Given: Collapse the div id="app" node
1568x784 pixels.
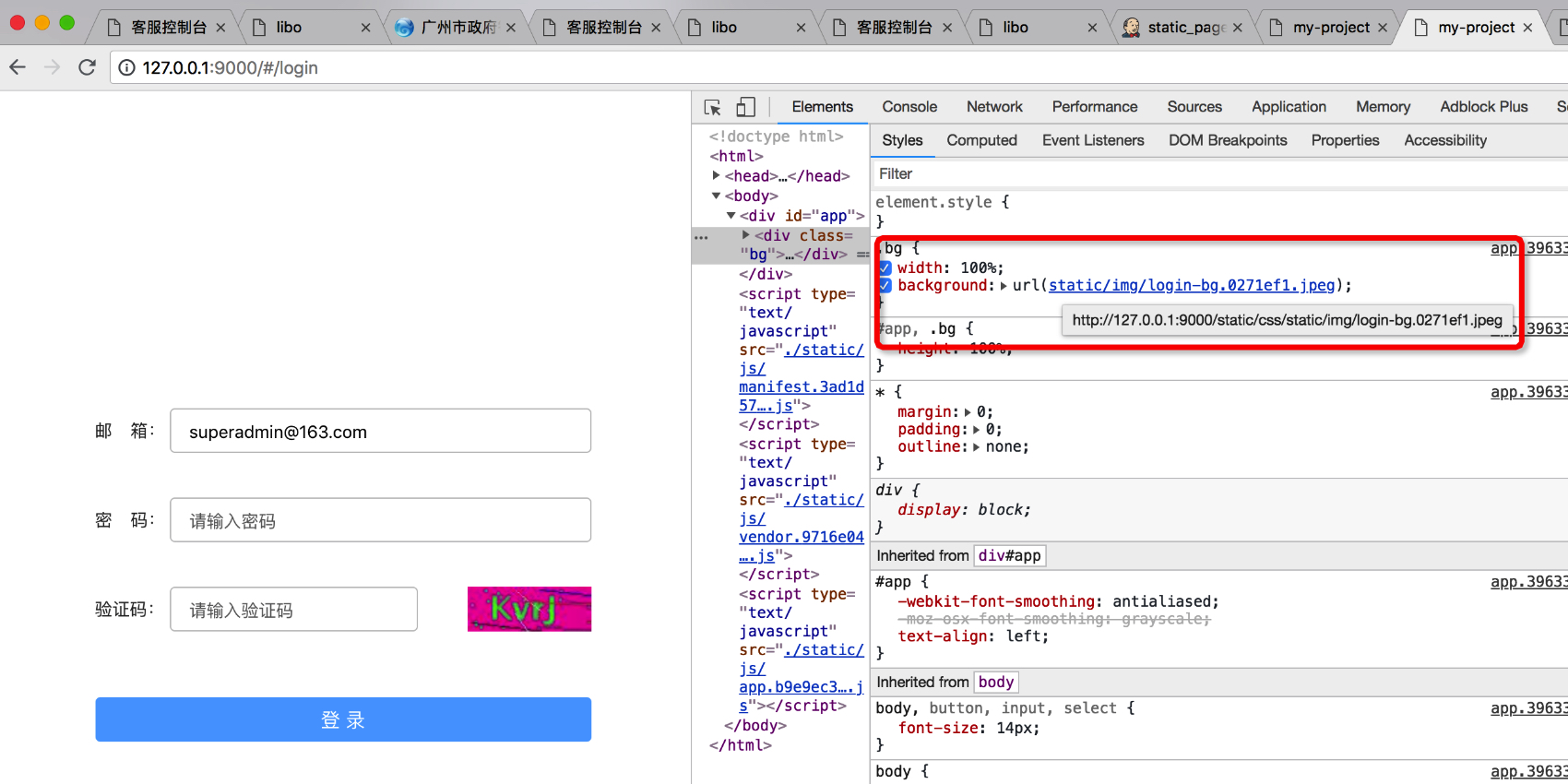Looking at the screenshot, I should coord(731,216).
